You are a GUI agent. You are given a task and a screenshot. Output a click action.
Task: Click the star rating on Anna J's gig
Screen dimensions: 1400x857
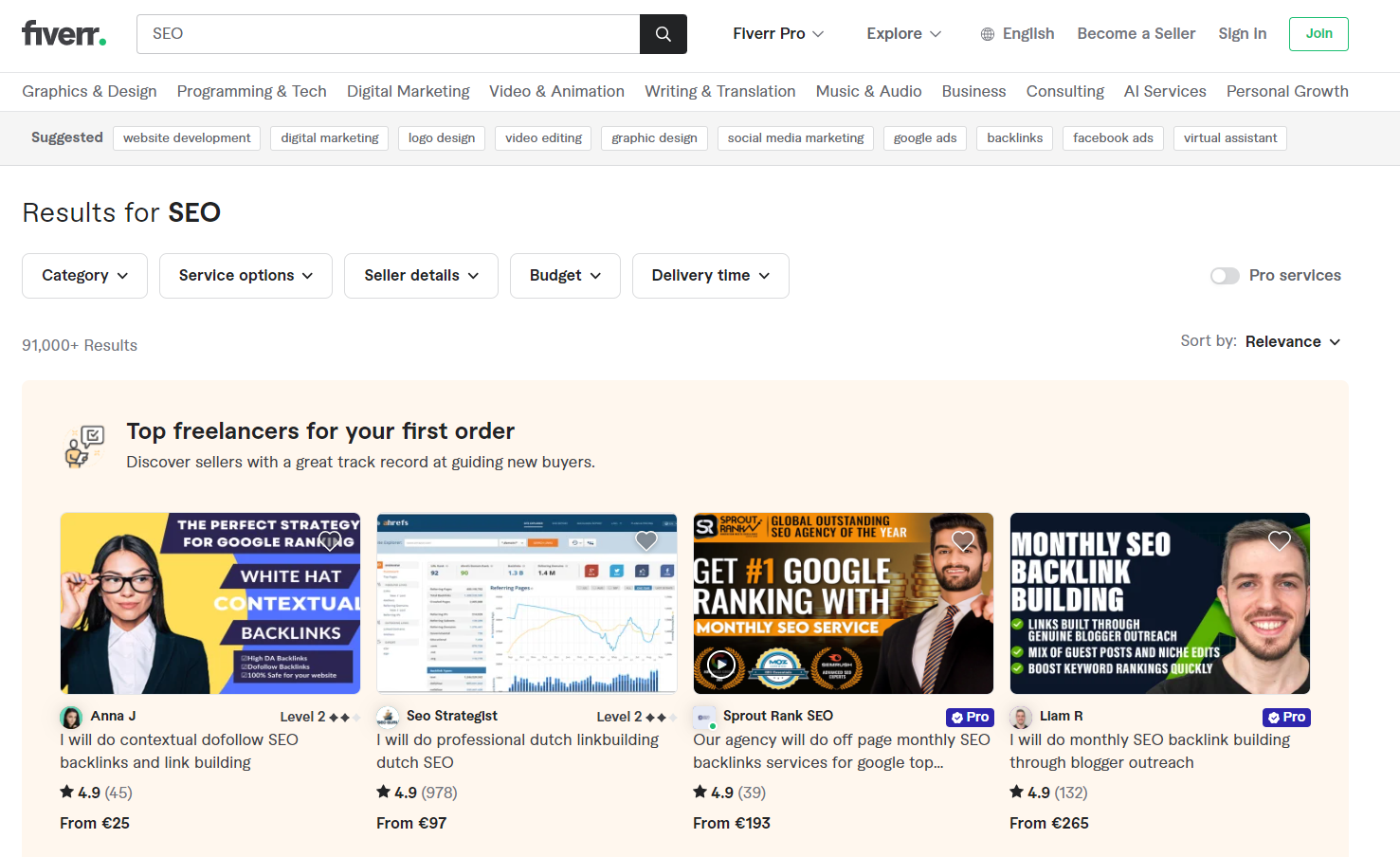96,793
